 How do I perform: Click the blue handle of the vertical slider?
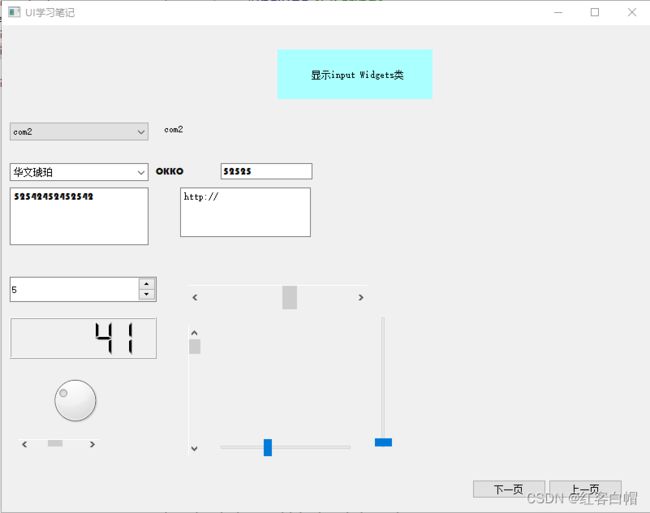383,442
